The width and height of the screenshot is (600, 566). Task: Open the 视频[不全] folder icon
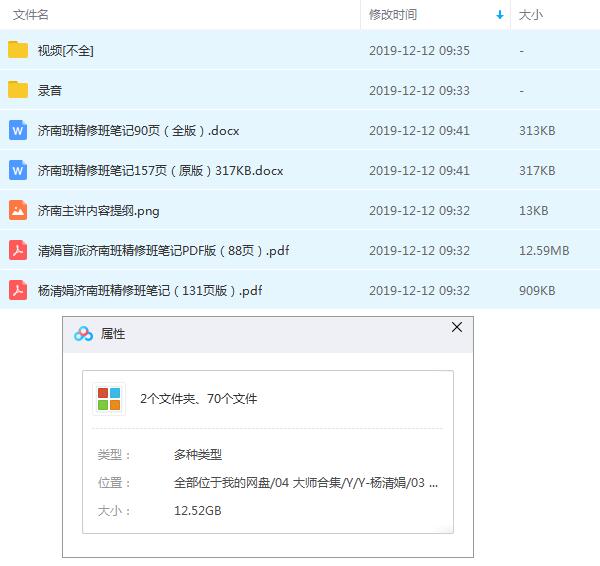[x=18, y=50]
